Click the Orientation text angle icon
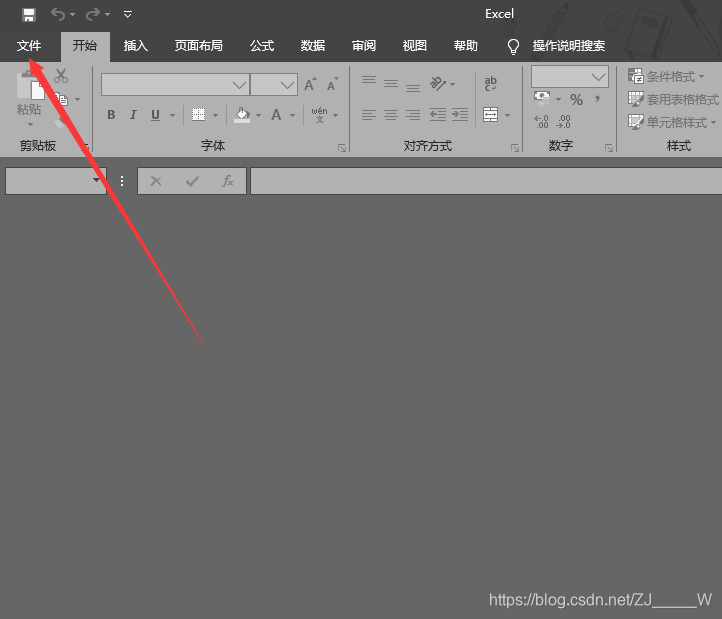The image size is (722, 619). click(438, 83)
